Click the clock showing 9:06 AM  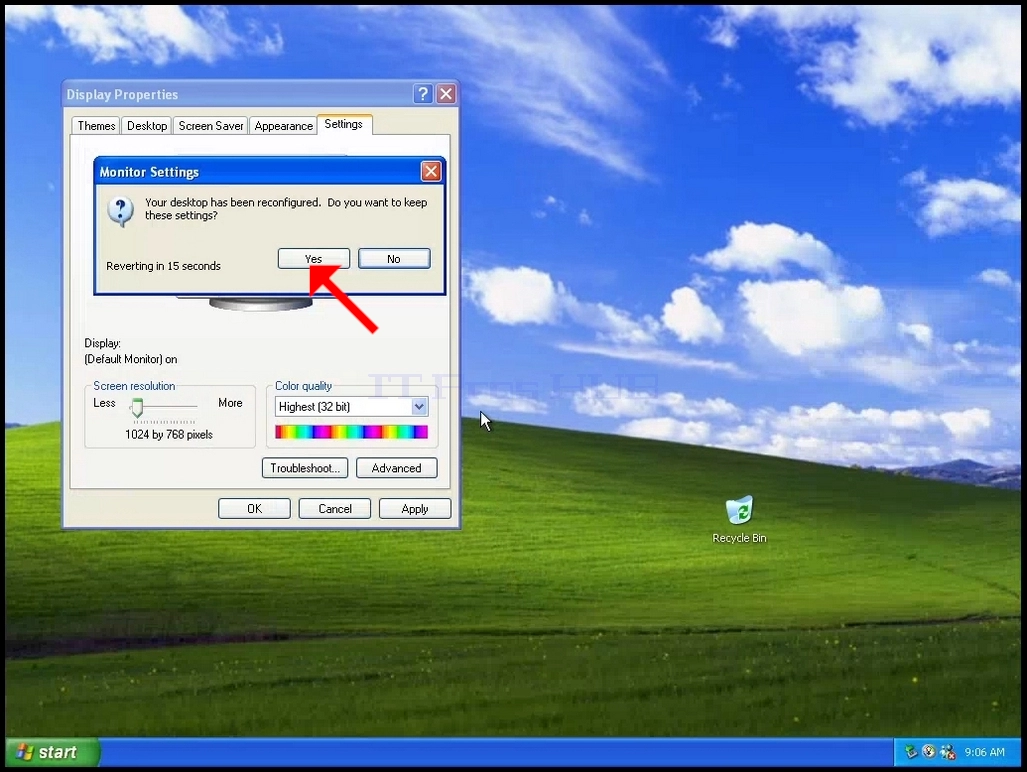pyautogui.click(x=984, y=752)
